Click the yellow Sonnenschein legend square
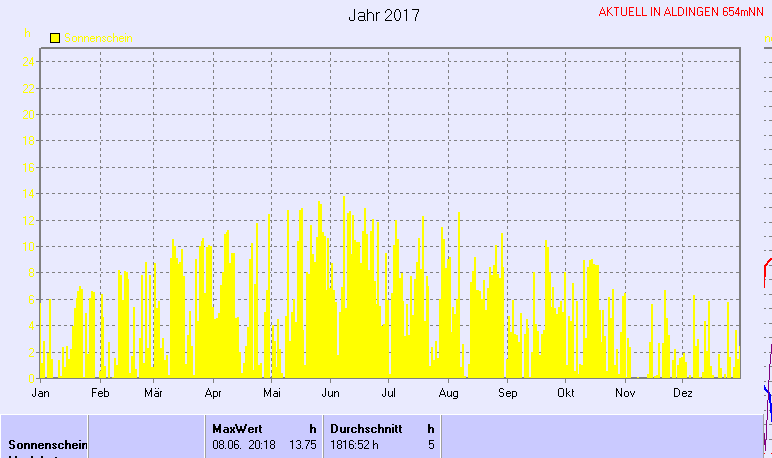The width and height of the screenshot is (772, 458). click(55, 38)
